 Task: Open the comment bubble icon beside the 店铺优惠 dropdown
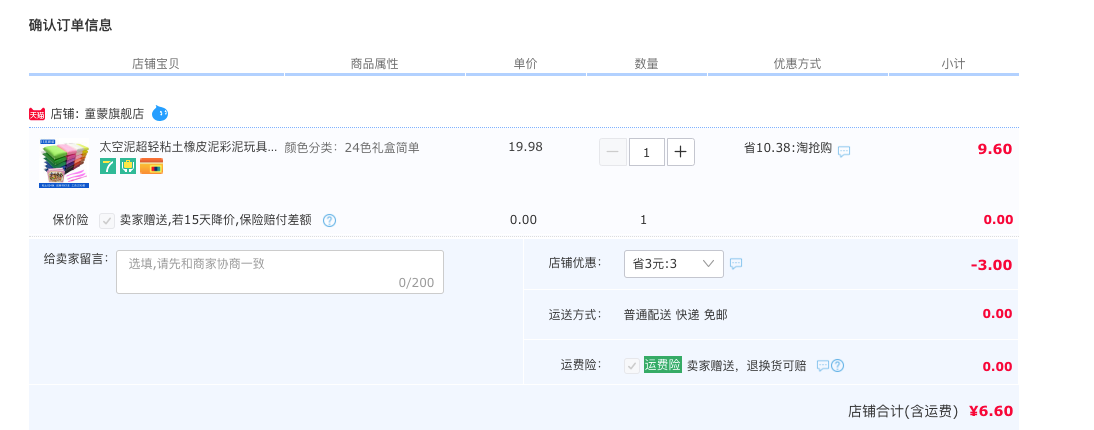point(735,264)
